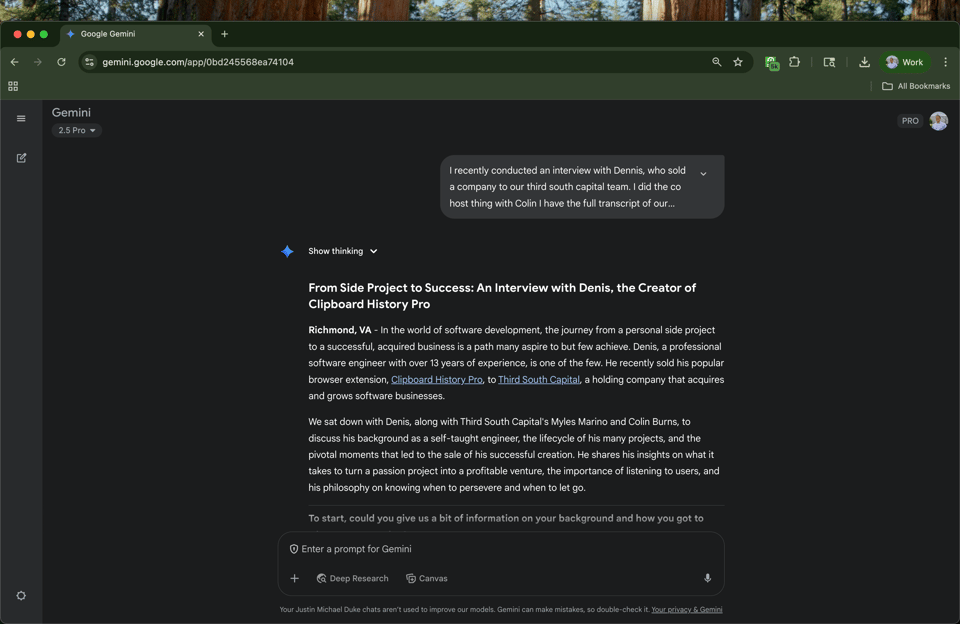Click the plus icon to add files
Screen dimensions: 960x624
pyautogui.click(x=294, y=578)
